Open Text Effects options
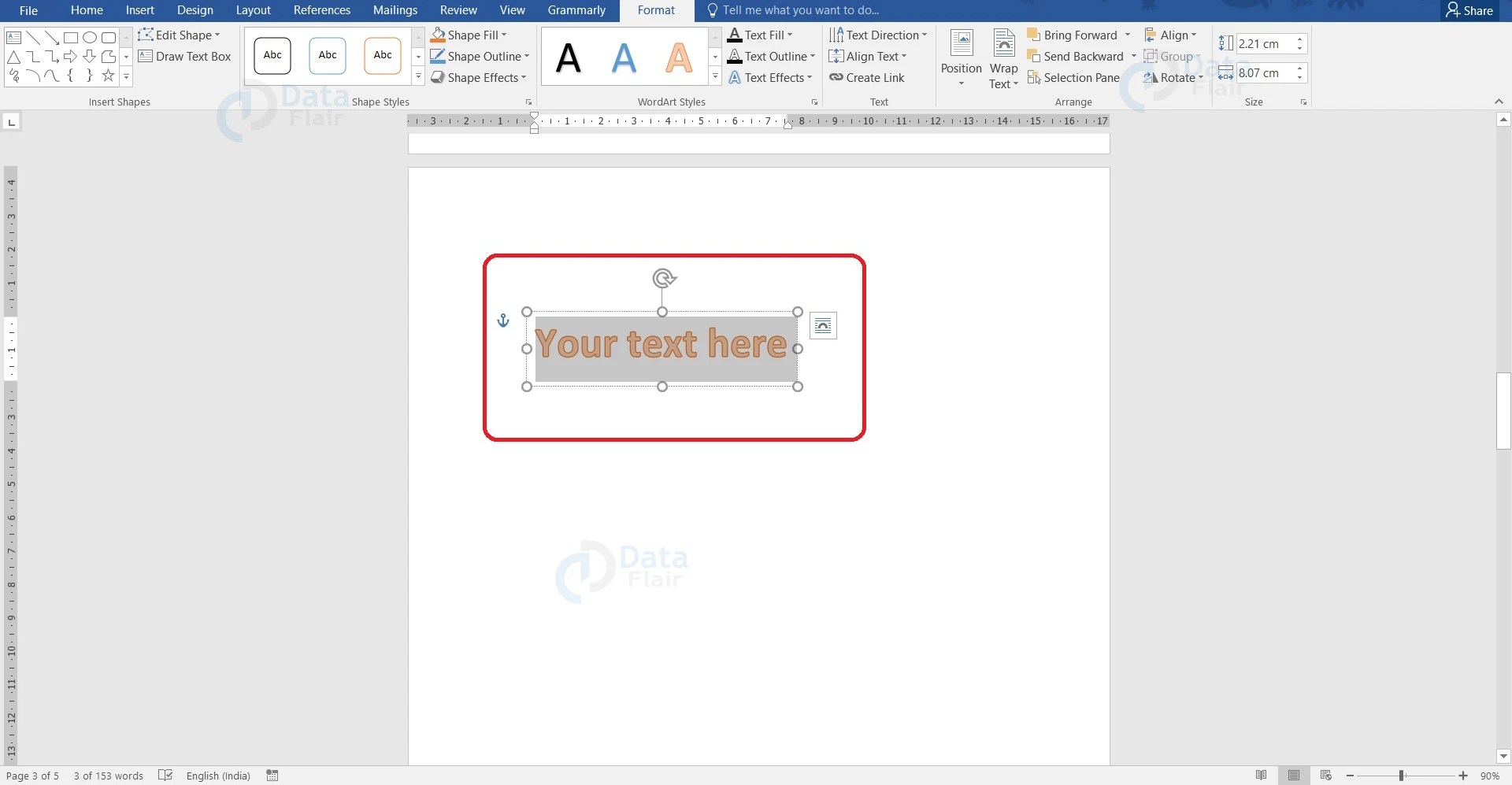Viewport: 1512px width, 785px height. (x=770, y=77)
